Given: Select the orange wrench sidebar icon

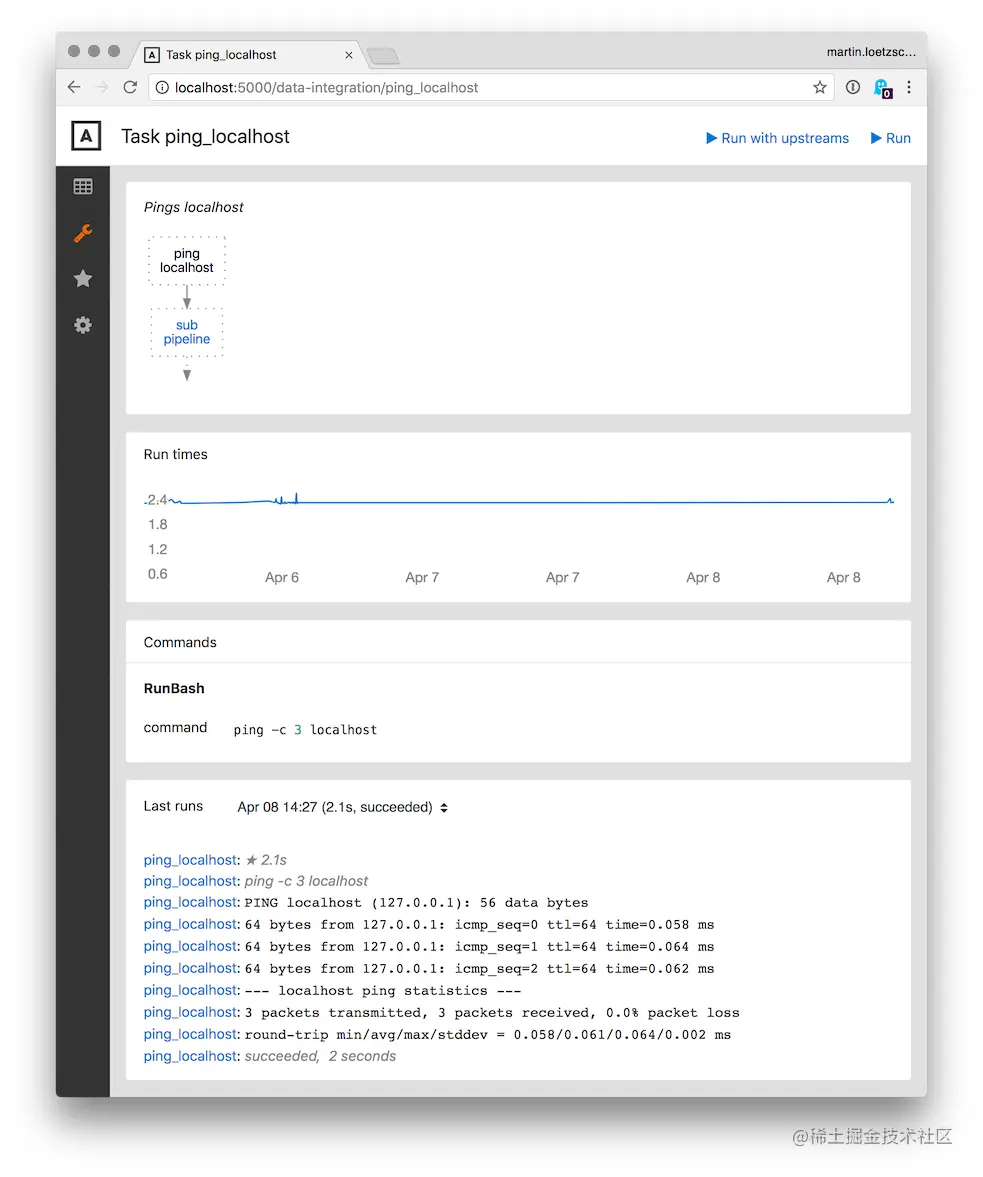Looking at the screenshot, I should coord(83,233).
